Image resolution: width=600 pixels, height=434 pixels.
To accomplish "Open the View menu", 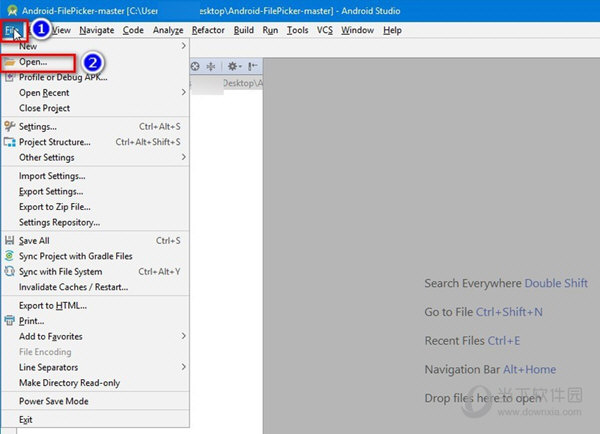I will (x=61, y=30).
